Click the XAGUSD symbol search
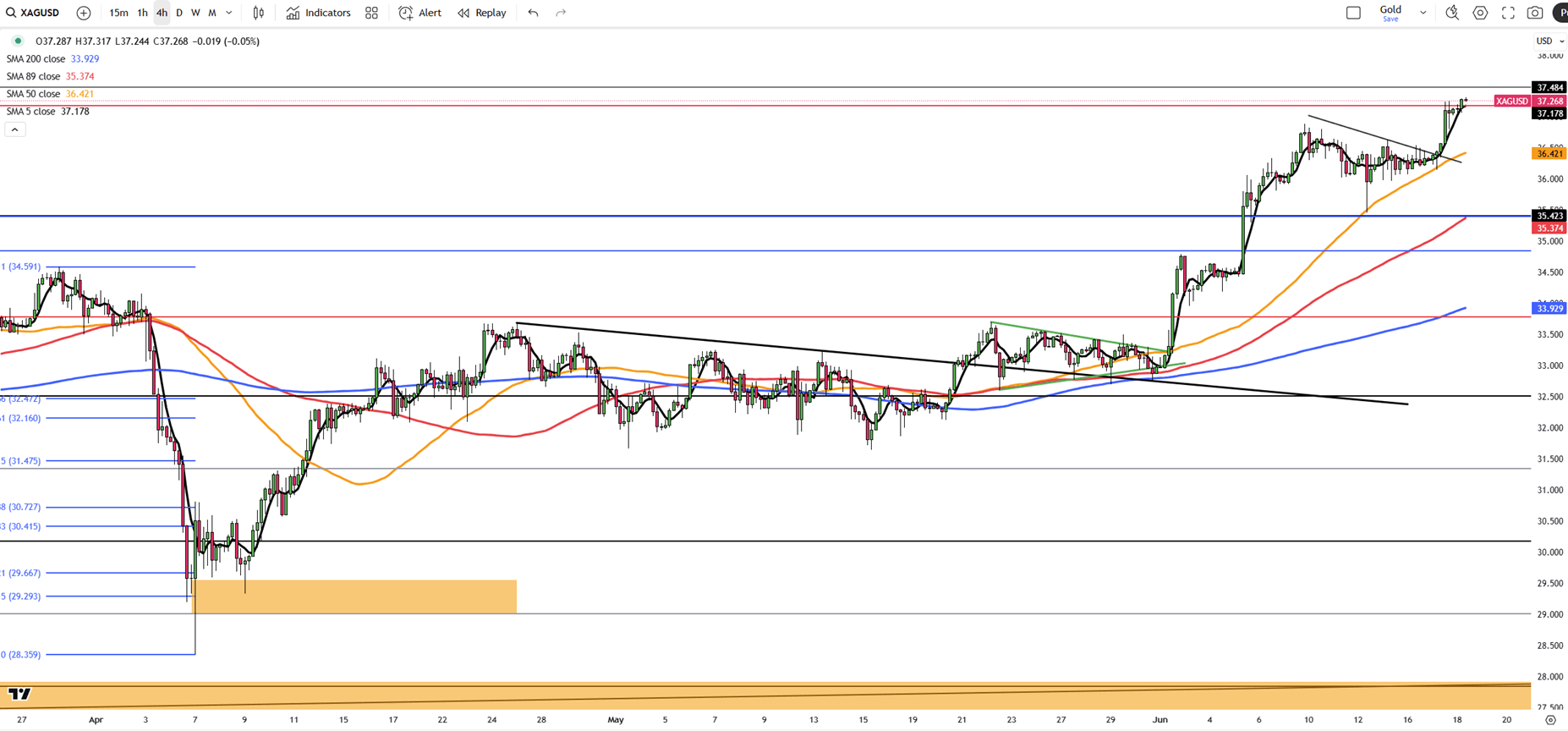This screenshot has height=731, width=1568. click(x=33, y=13)
